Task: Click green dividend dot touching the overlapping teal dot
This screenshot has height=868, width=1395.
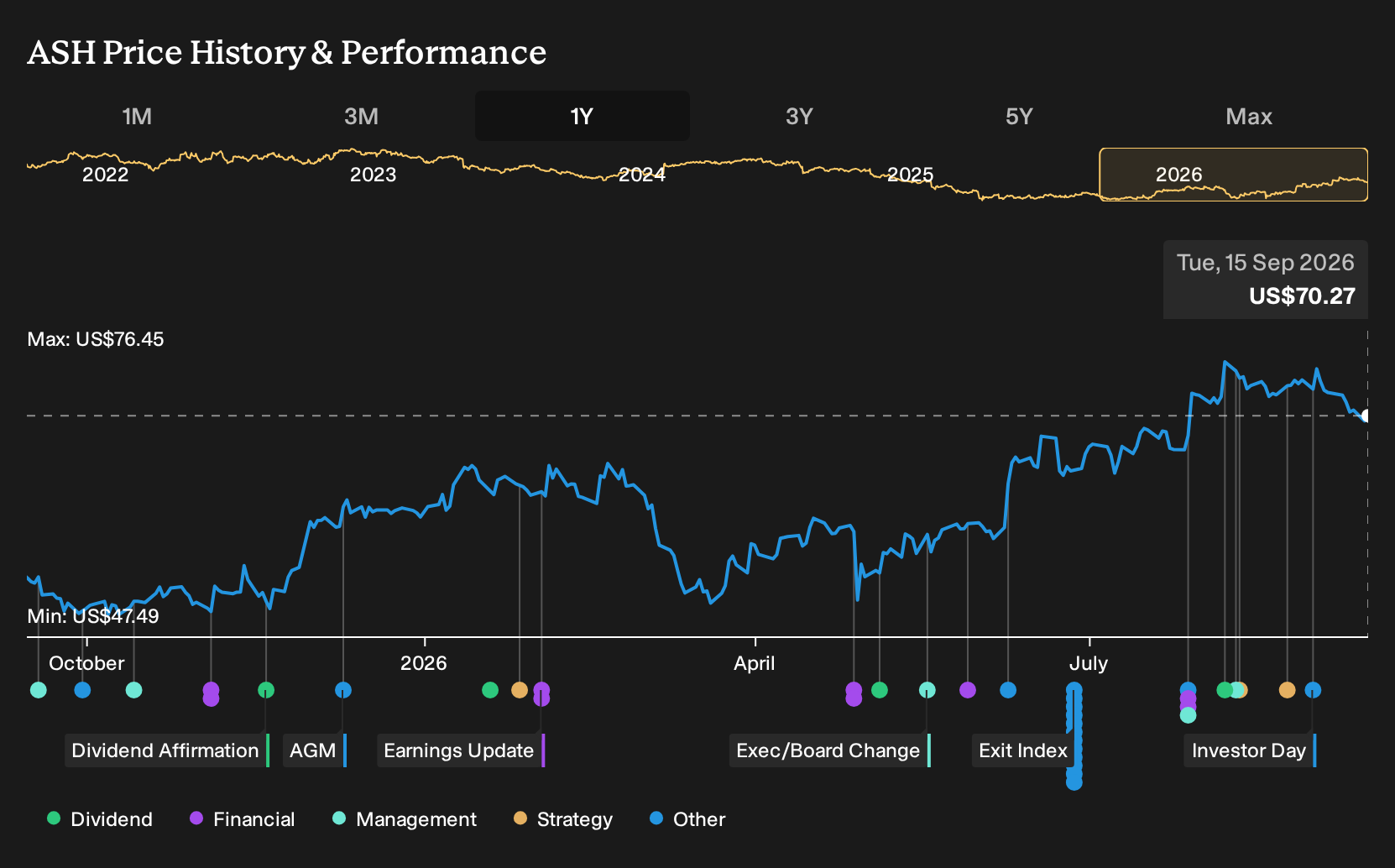Action: pyautogui.click(x=1224, y=690)
